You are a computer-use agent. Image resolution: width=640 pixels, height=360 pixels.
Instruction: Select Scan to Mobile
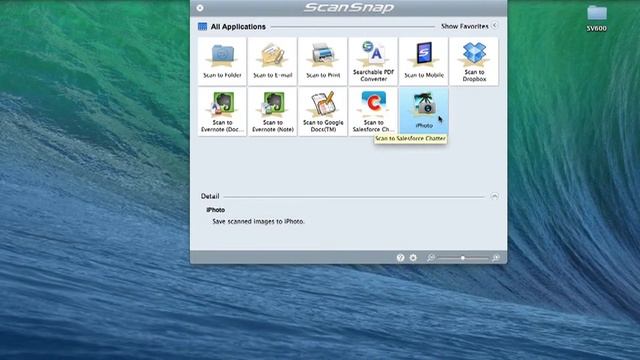[x=423, y=61]
